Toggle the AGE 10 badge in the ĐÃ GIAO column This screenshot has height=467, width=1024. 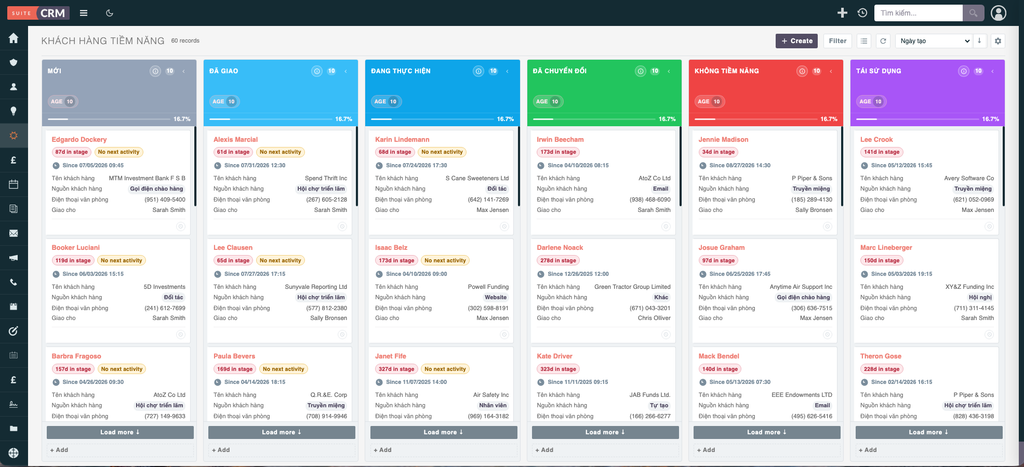(223, 101)
